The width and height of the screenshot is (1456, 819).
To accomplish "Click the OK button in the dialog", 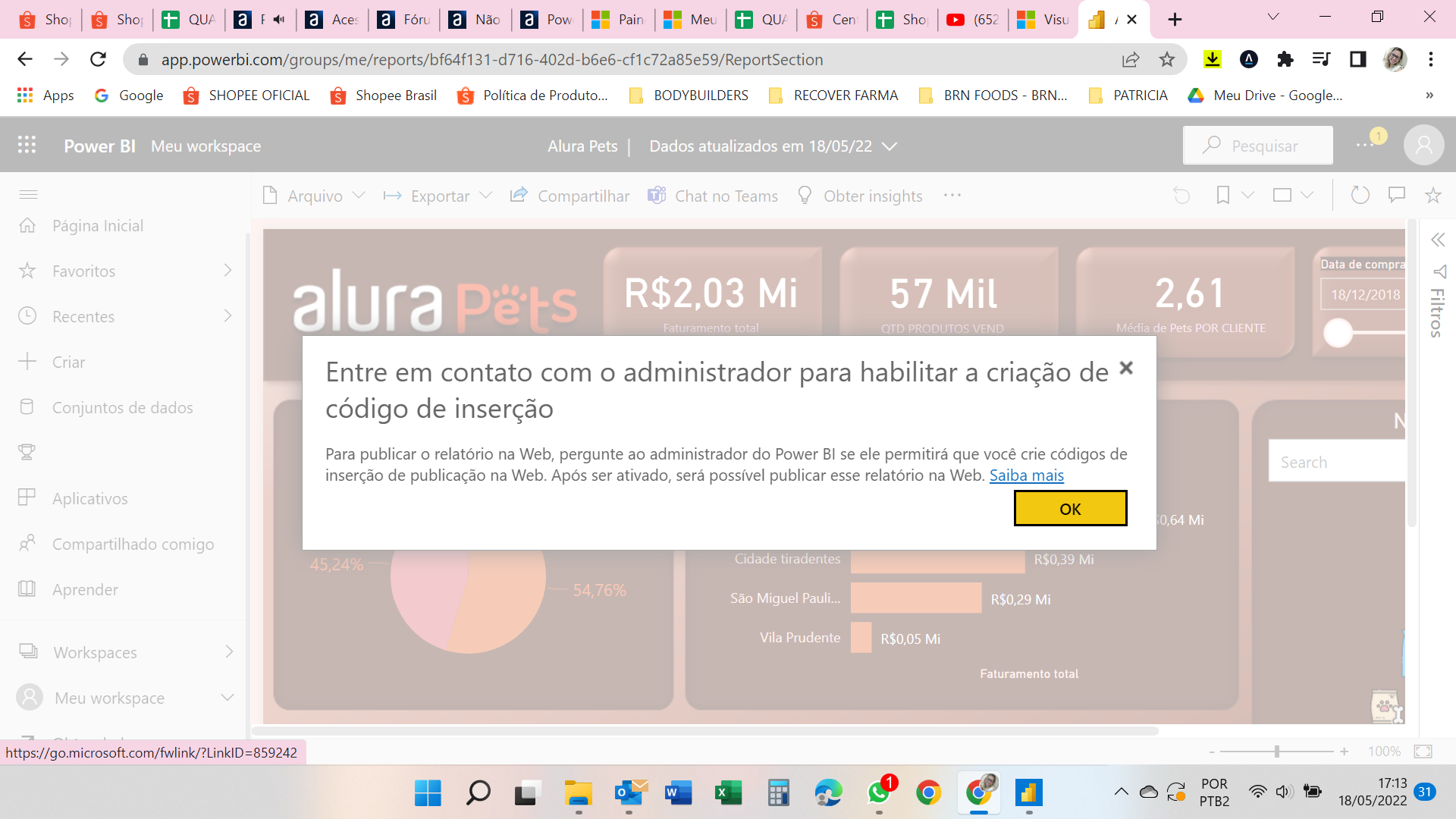I will [x=1070, y=509].
